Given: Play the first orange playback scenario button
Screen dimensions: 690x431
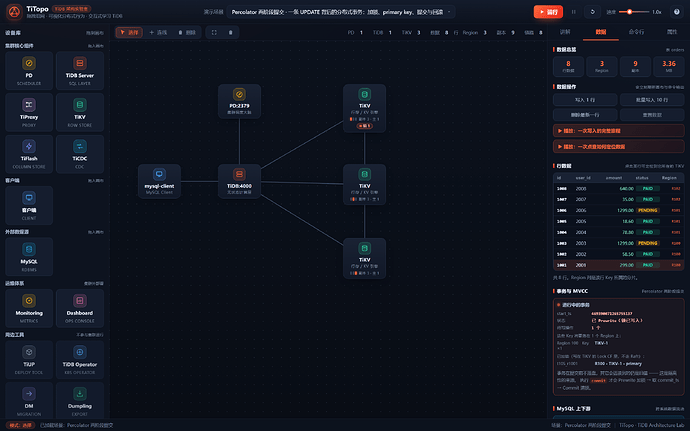Looking at the screenshot, I should (x=618, y=131).
